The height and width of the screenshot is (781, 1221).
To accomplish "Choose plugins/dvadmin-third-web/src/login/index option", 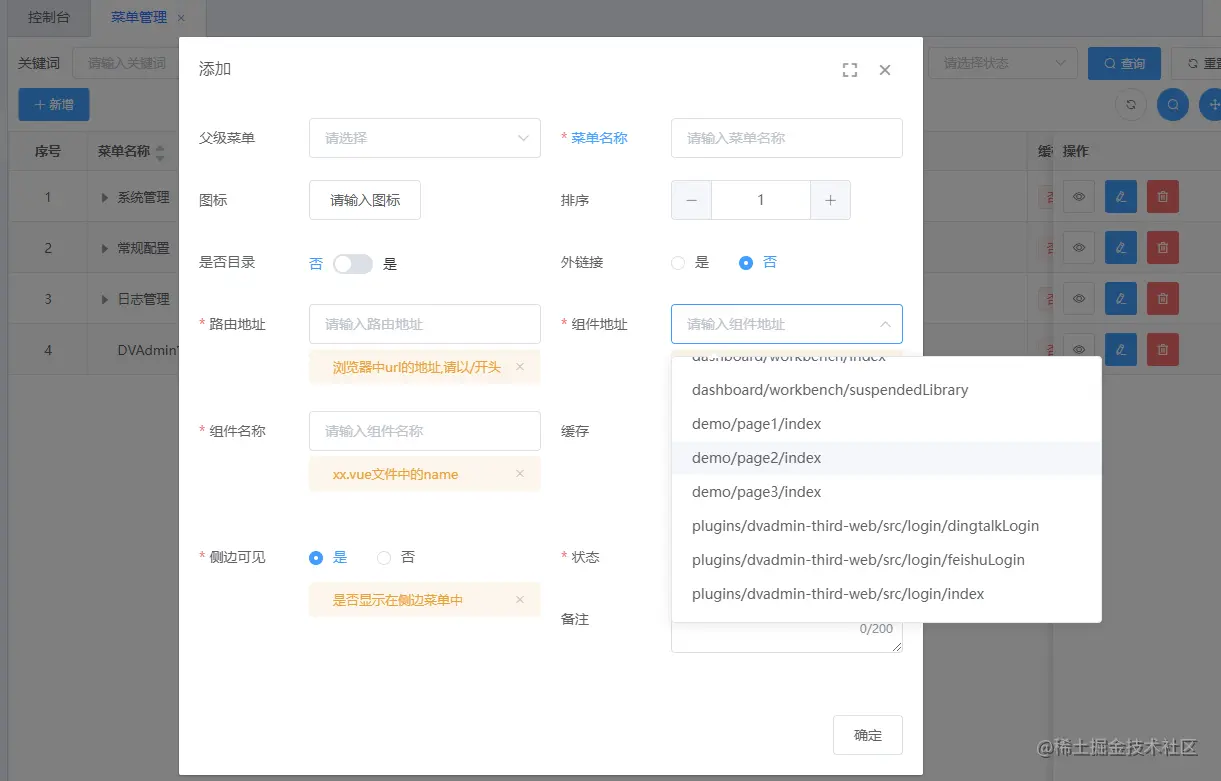I will coord(887,594).
